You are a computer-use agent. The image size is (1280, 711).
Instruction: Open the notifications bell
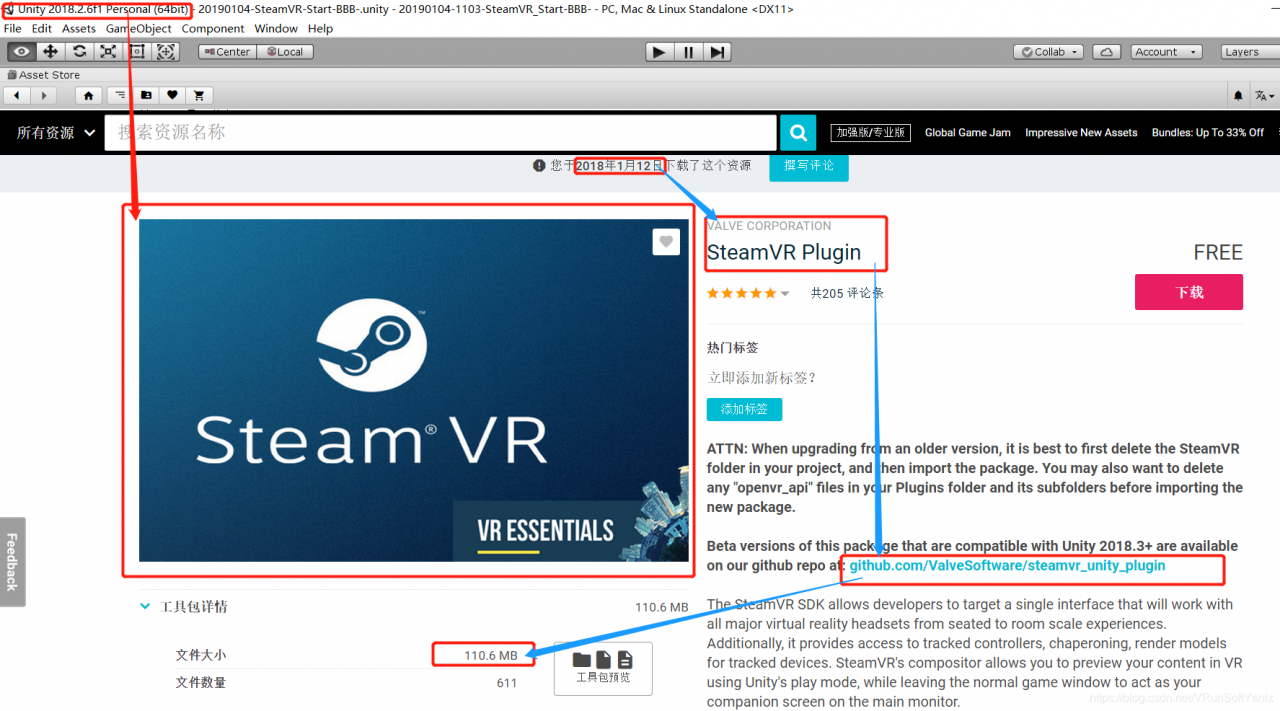(x=1238, y=95)
